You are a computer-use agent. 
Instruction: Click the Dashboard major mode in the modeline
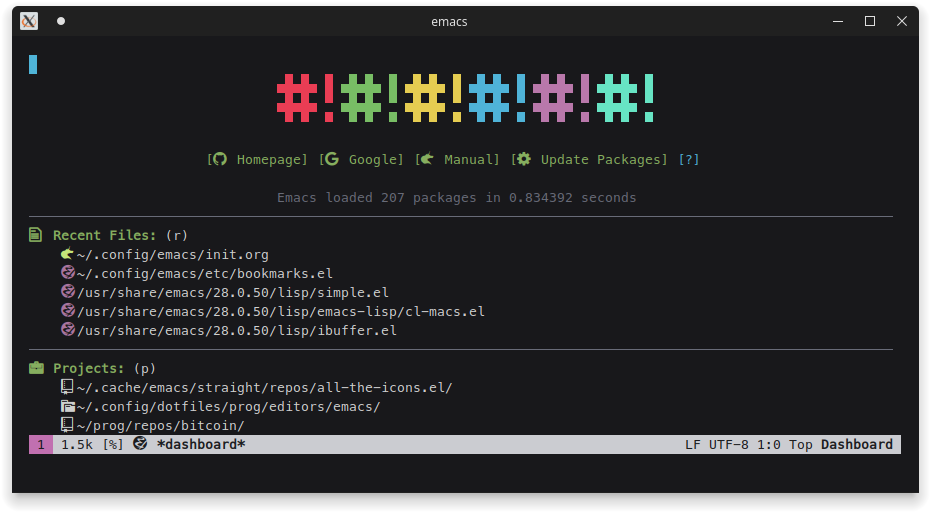pos(856,444)
